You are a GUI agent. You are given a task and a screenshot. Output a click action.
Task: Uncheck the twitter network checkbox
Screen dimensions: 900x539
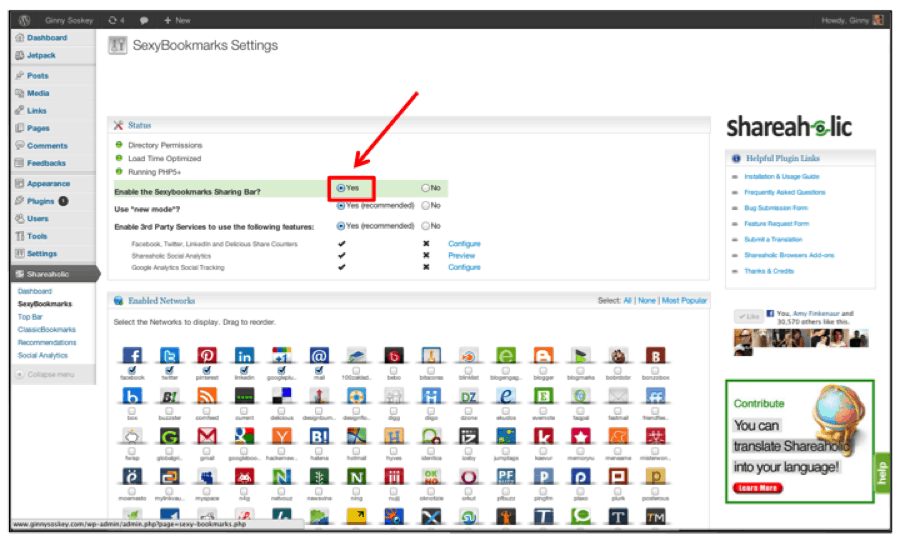169,370
